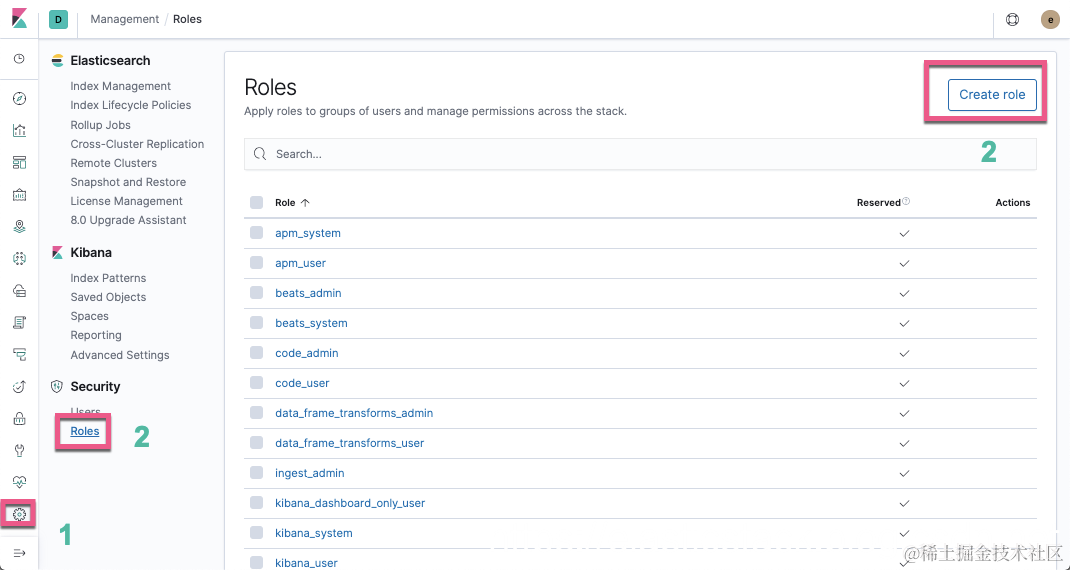1070x570 pixels.
Task: Open Machine Learning icon in sidebar
Action: coord(19,258)
